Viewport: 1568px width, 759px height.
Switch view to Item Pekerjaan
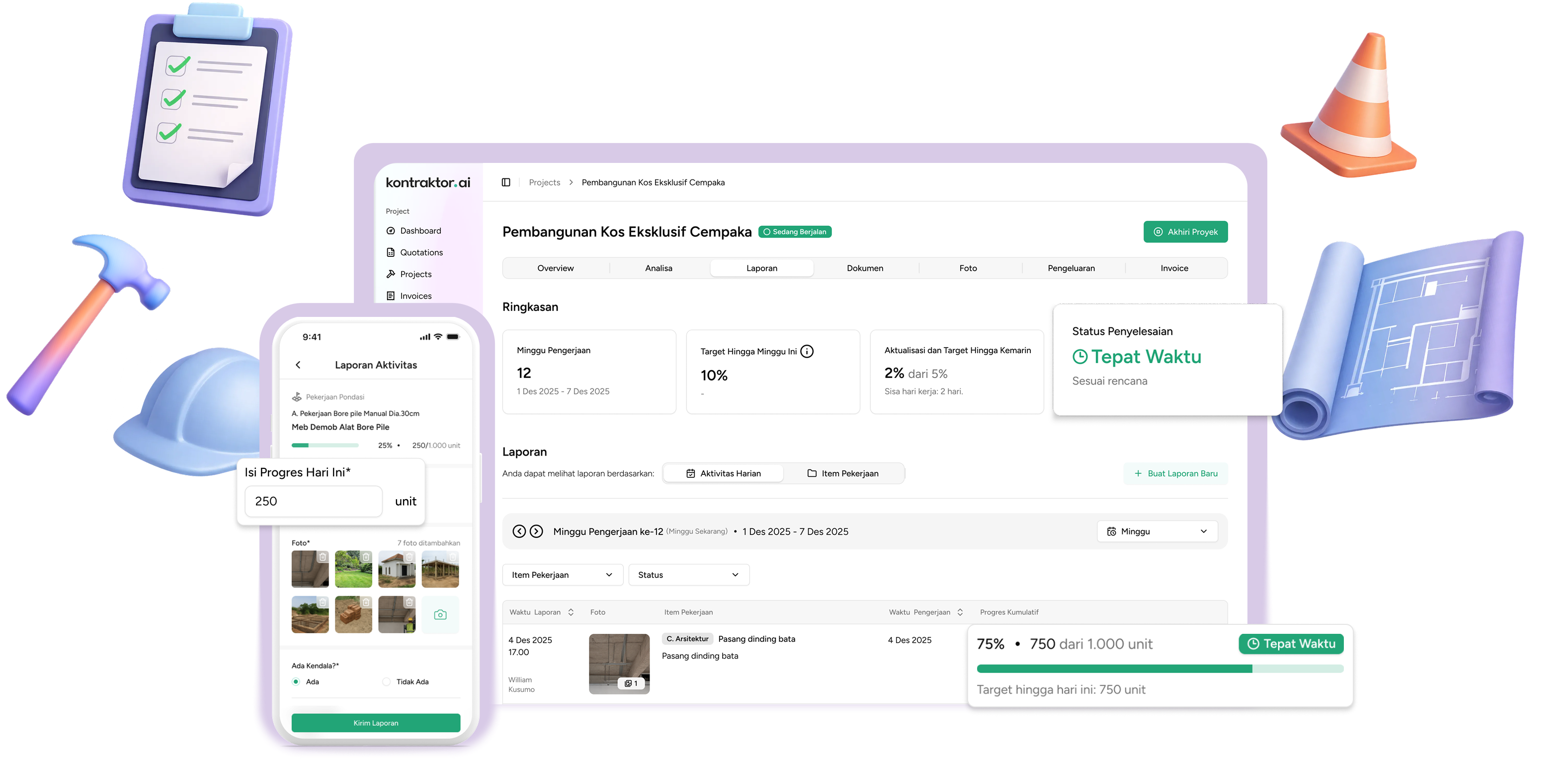pyautogui.click(x=843, y=474)
